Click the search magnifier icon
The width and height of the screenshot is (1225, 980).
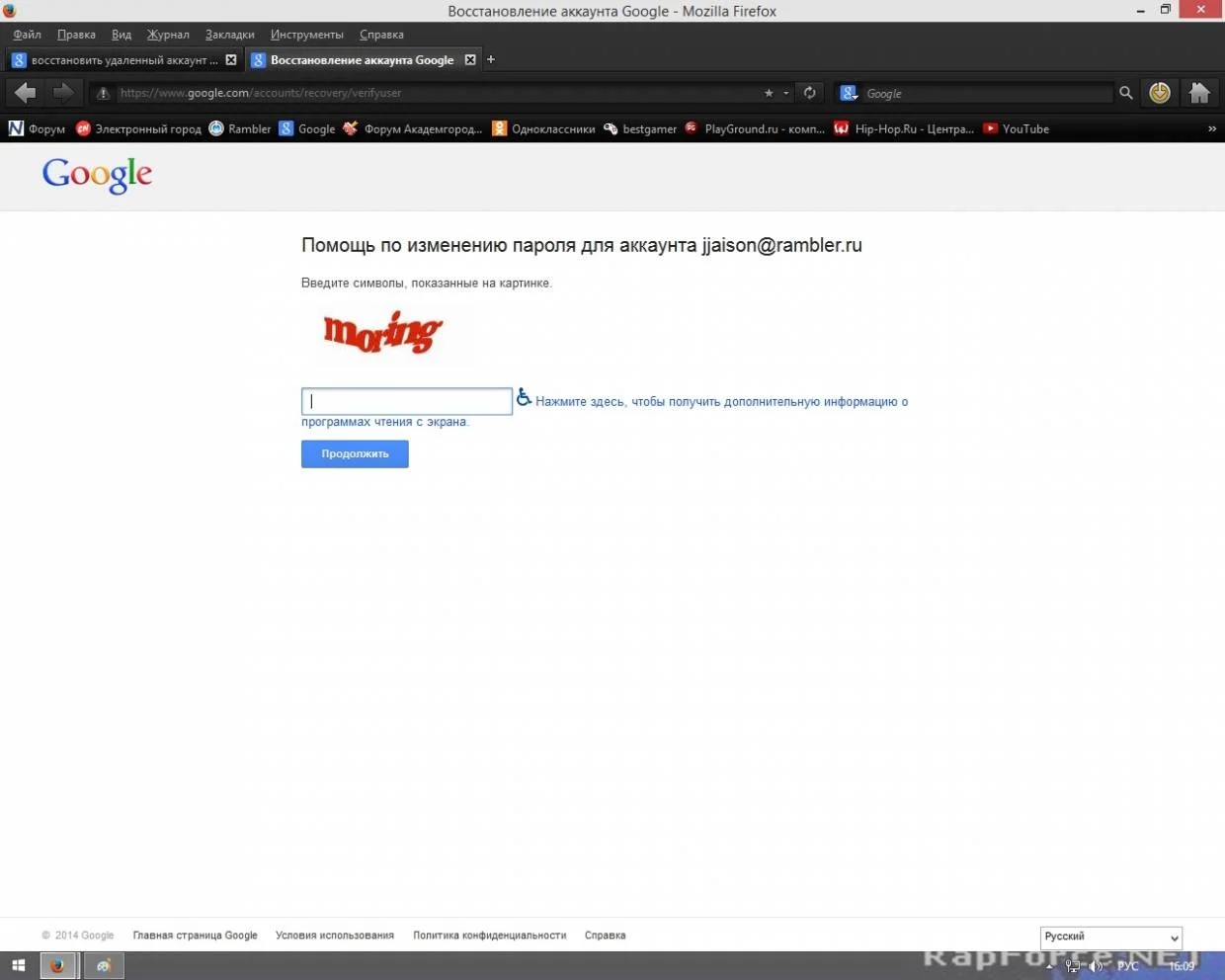click(x=1125, y=93)
